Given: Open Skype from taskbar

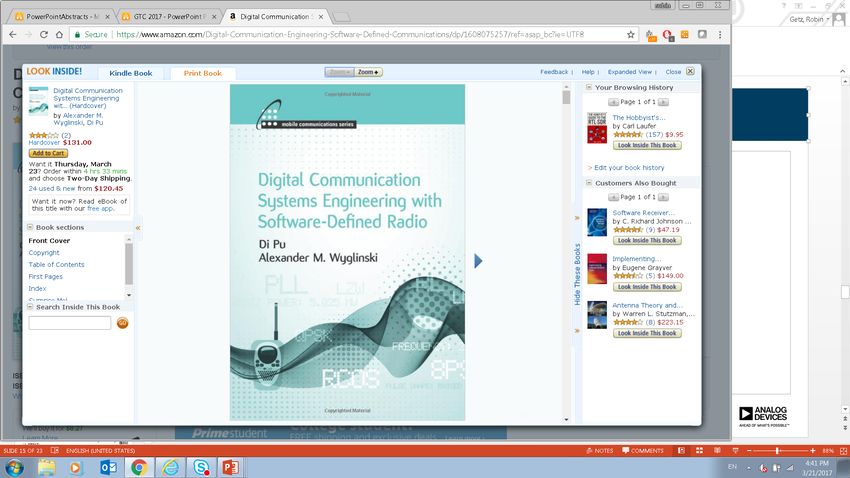Looking at the screenshot, I should pos(201,467).
